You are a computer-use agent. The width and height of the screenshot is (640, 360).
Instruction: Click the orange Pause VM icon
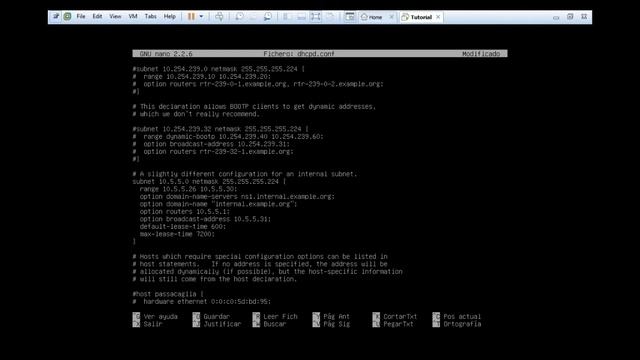coord(191,17)
